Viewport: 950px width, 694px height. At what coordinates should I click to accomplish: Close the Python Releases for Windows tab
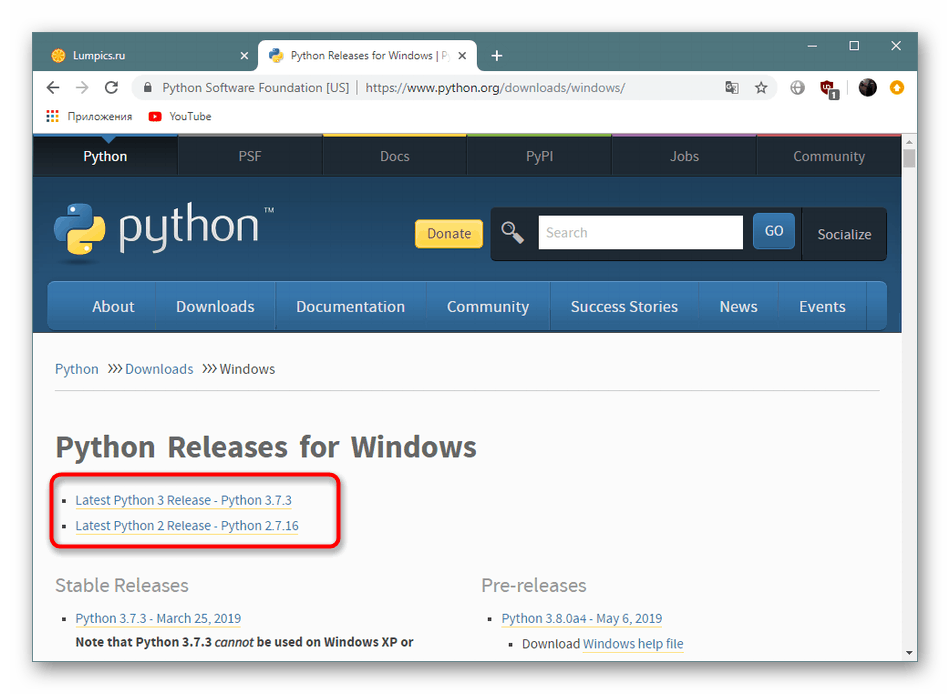coord(462,56)
